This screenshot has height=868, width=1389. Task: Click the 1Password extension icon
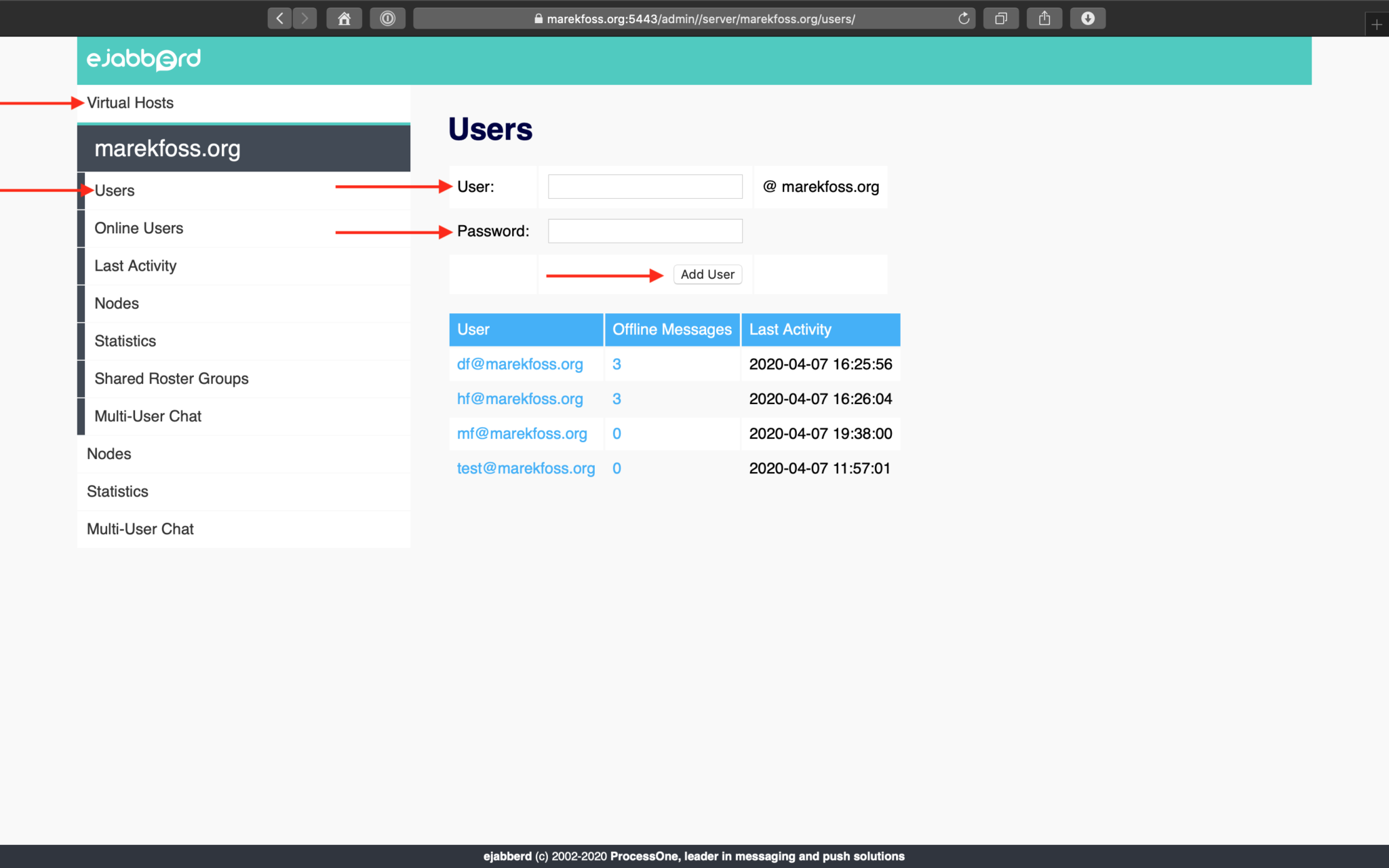387,18
